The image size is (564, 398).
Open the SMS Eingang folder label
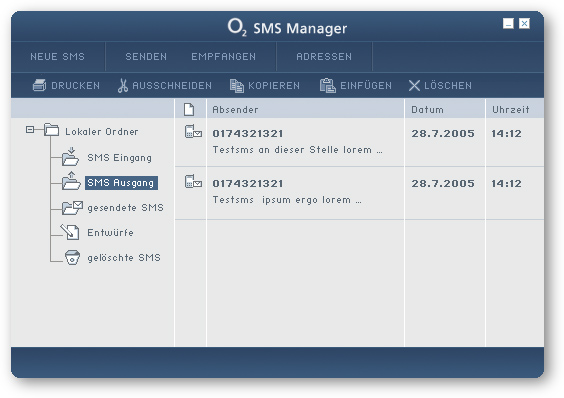(119, 158)
